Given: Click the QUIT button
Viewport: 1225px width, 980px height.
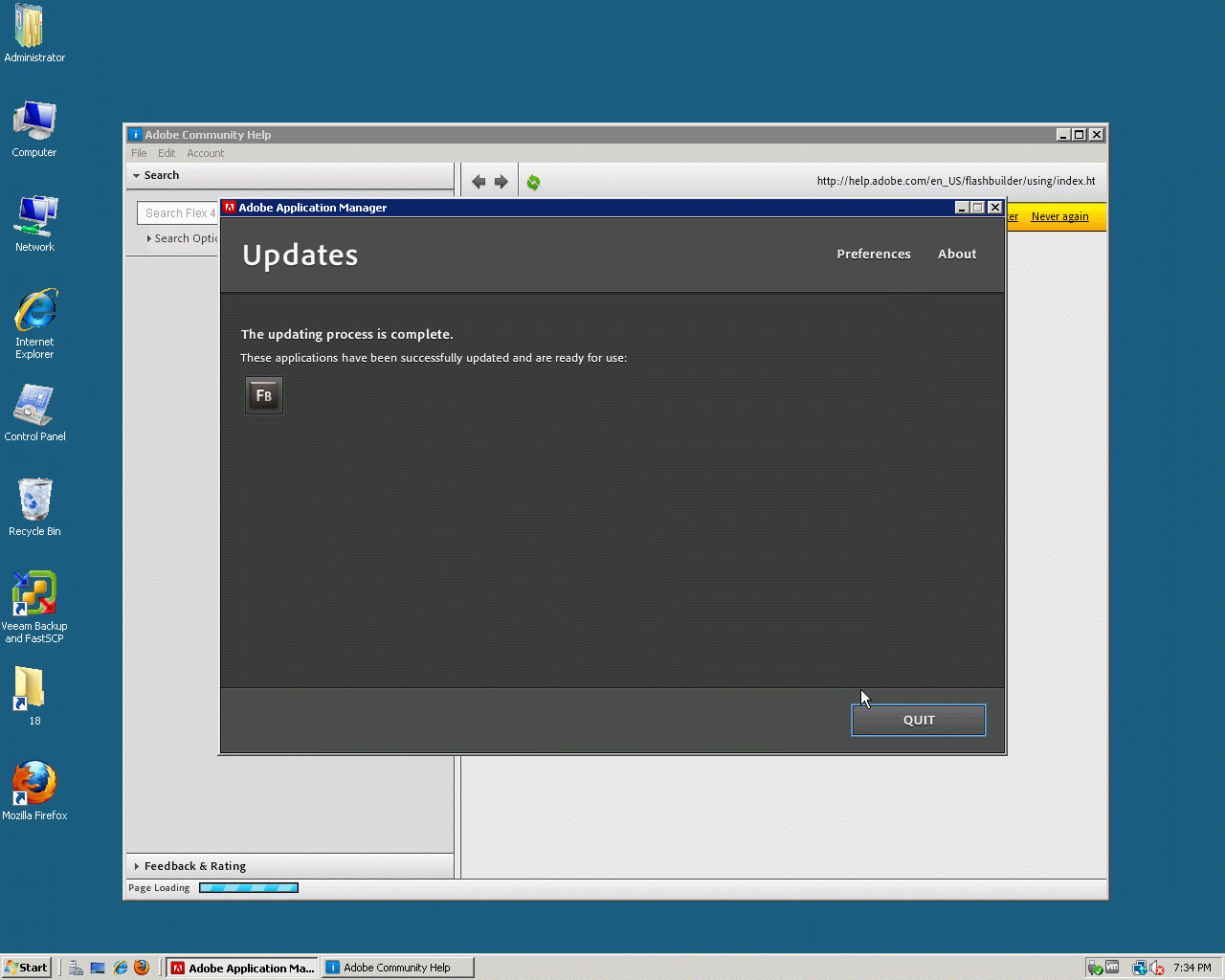Looking at the screenshot, I should [919, 720].
